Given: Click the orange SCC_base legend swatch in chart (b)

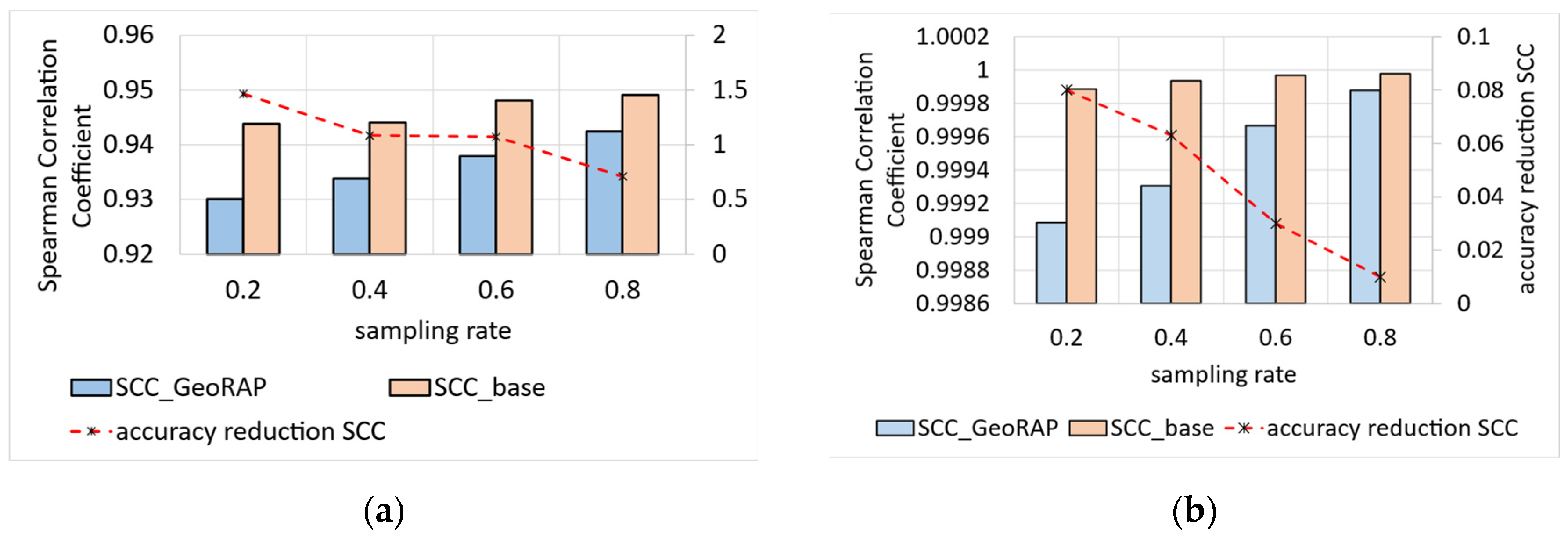Looking at the screenshot, I should [1088, 428].
